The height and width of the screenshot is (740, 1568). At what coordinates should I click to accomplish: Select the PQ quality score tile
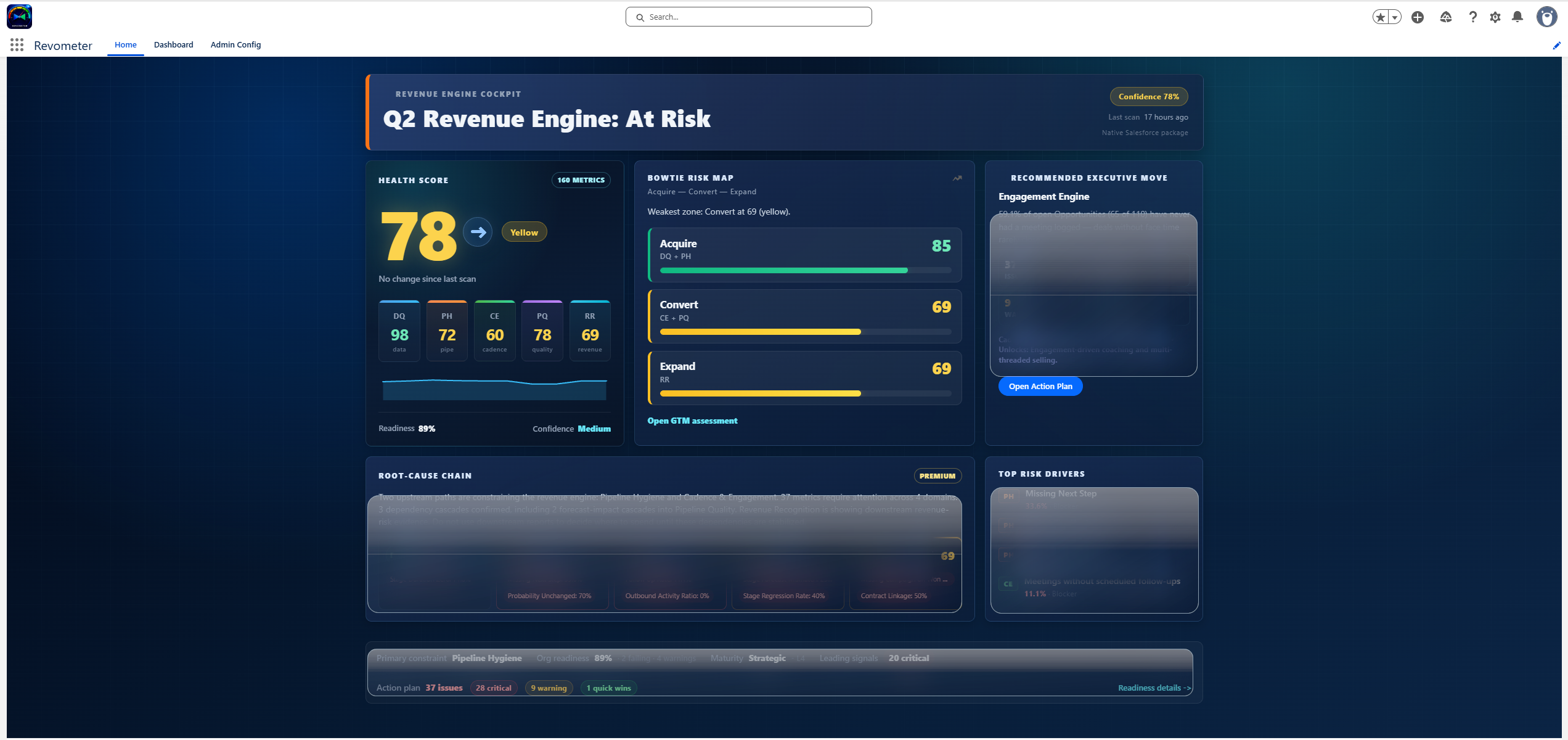pyautogui.click(x=542, y=331)
